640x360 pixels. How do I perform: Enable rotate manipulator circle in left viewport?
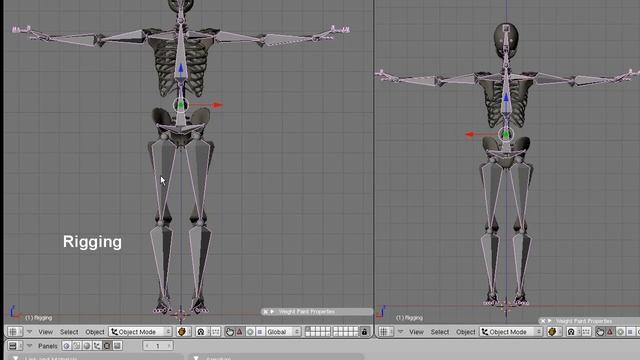[x=250, y=332]
